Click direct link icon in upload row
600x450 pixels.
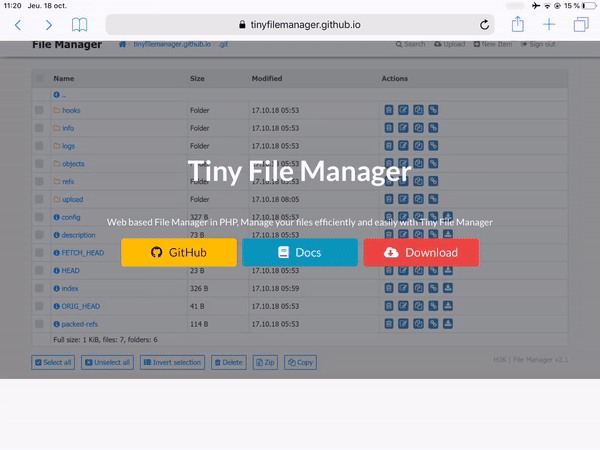433,199
